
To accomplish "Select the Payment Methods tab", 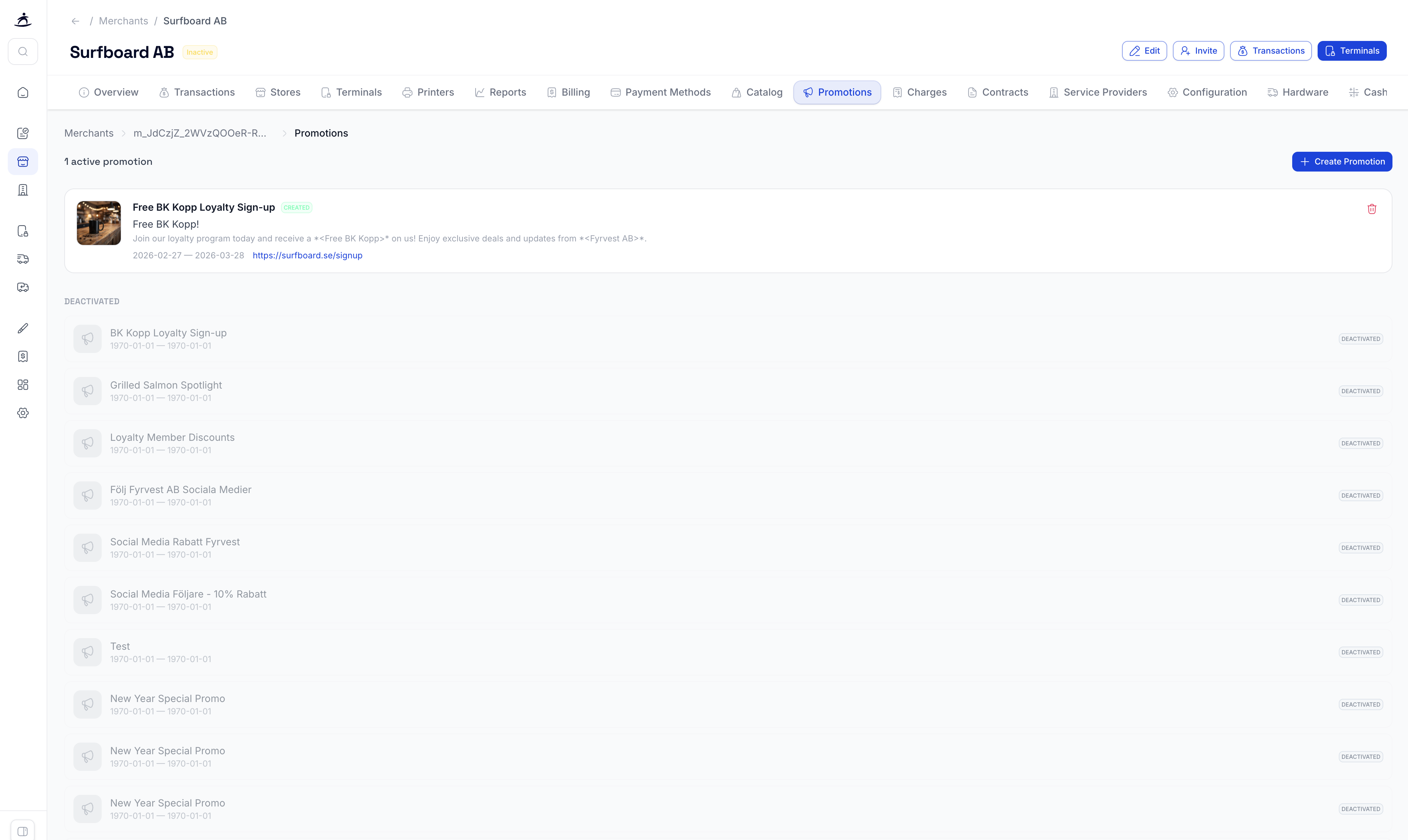I will pos(660,92).
